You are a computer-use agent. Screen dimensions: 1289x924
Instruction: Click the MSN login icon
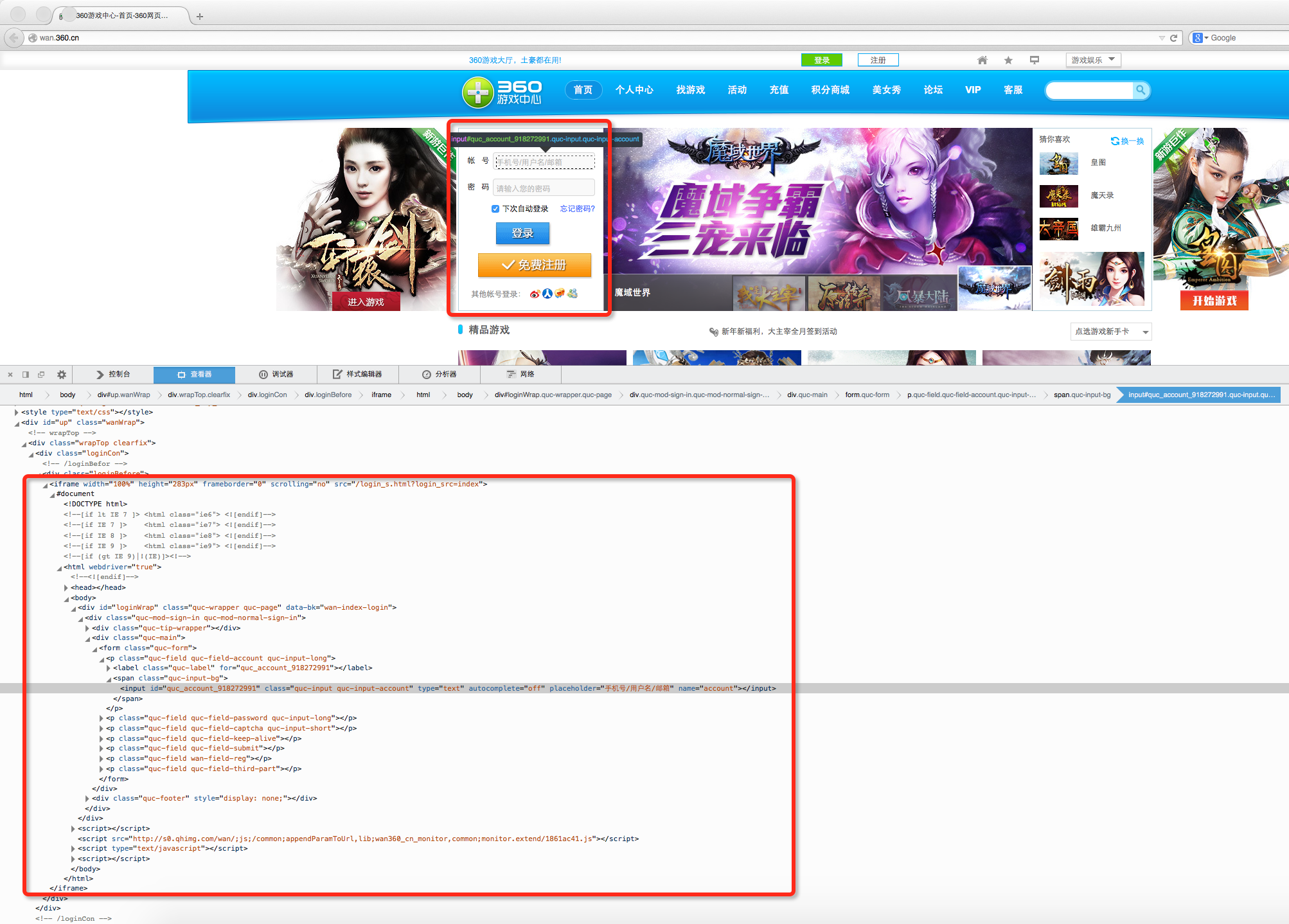click(572, 294)
